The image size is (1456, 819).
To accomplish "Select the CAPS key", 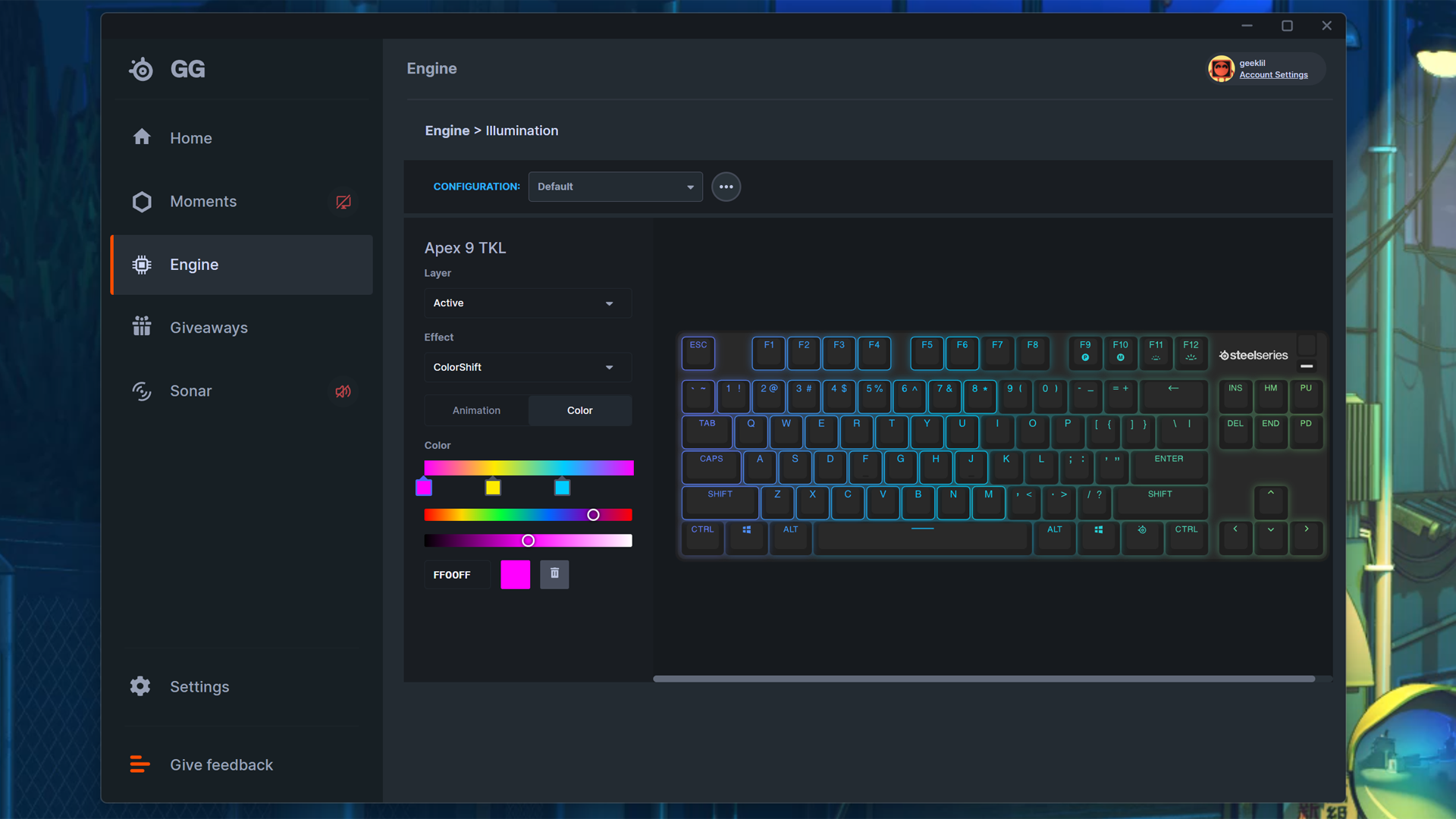I will coord(711,467).
